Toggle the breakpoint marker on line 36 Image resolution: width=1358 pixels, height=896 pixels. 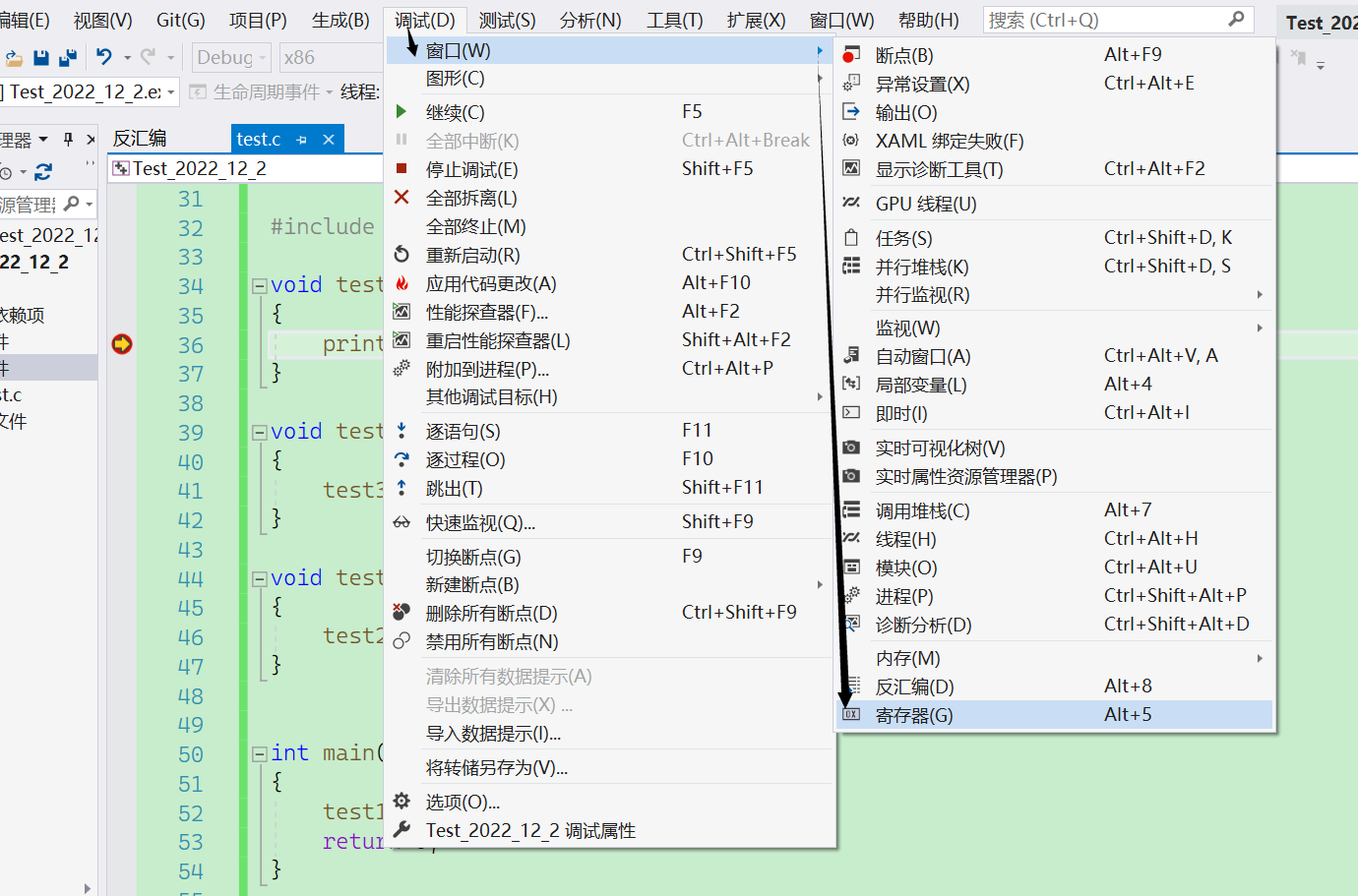122,344
